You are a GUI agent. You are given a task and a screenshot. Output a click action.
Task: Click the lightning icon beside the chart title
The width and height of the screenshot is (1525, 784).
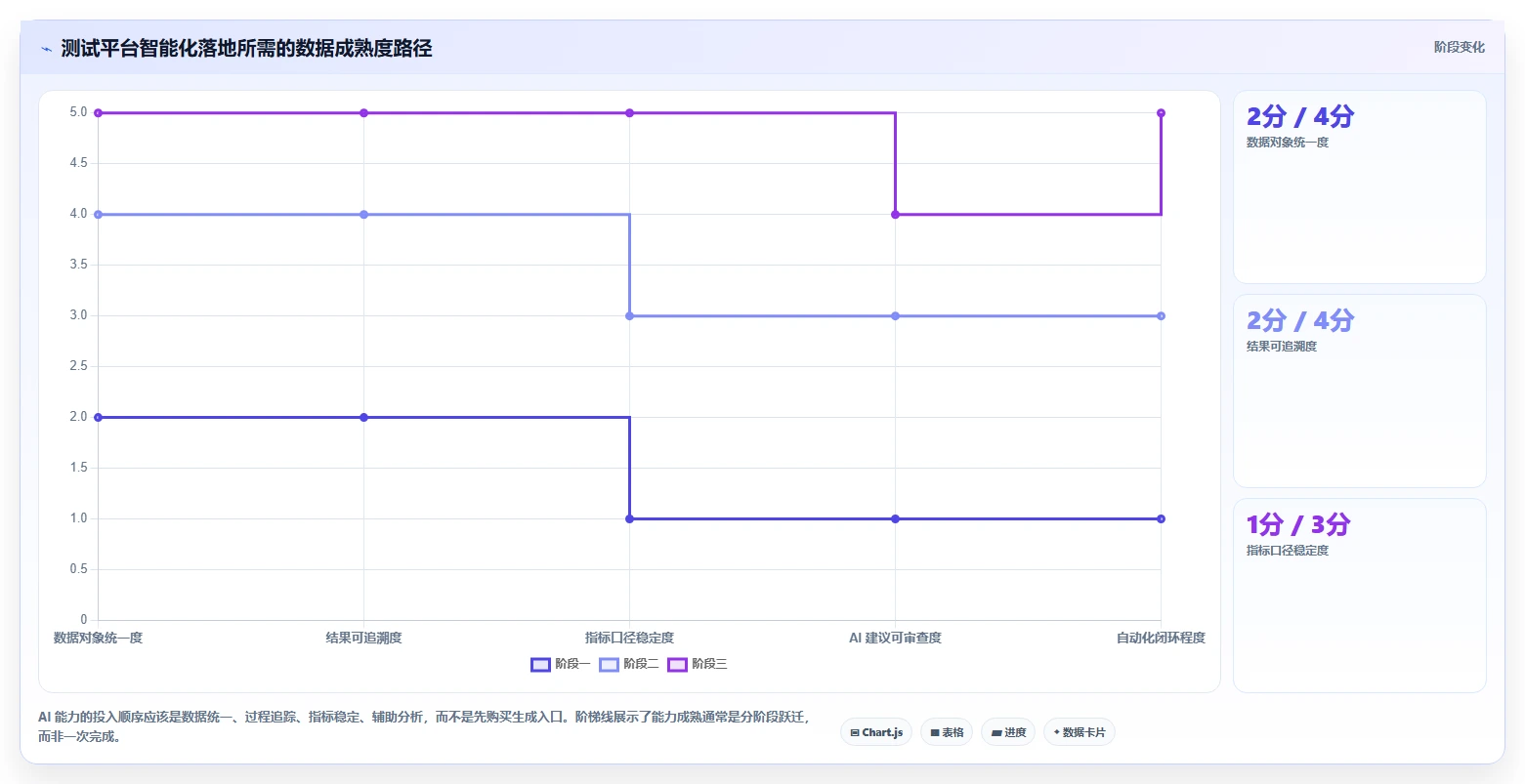pyautogui.click(x=47, y=49)
